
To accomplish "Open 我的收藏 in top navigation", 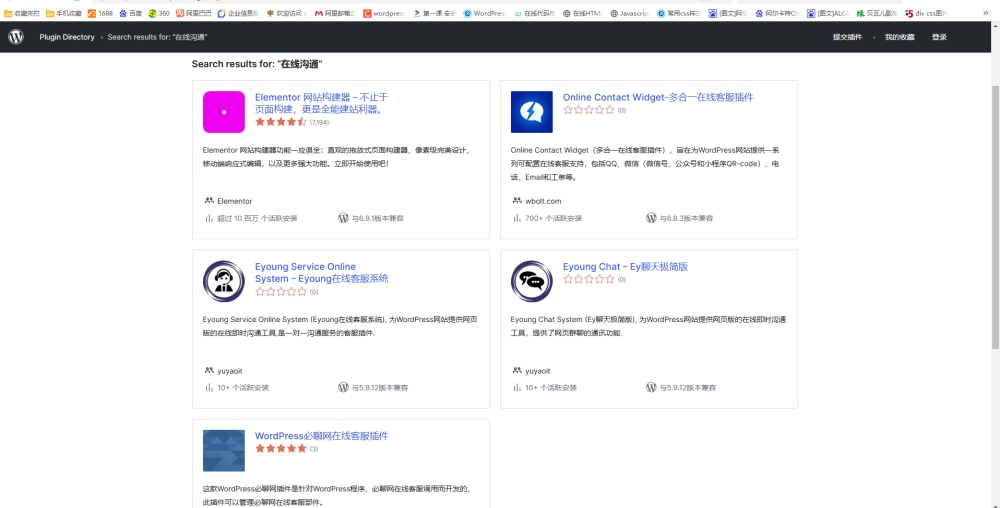I will pos(899,37).
